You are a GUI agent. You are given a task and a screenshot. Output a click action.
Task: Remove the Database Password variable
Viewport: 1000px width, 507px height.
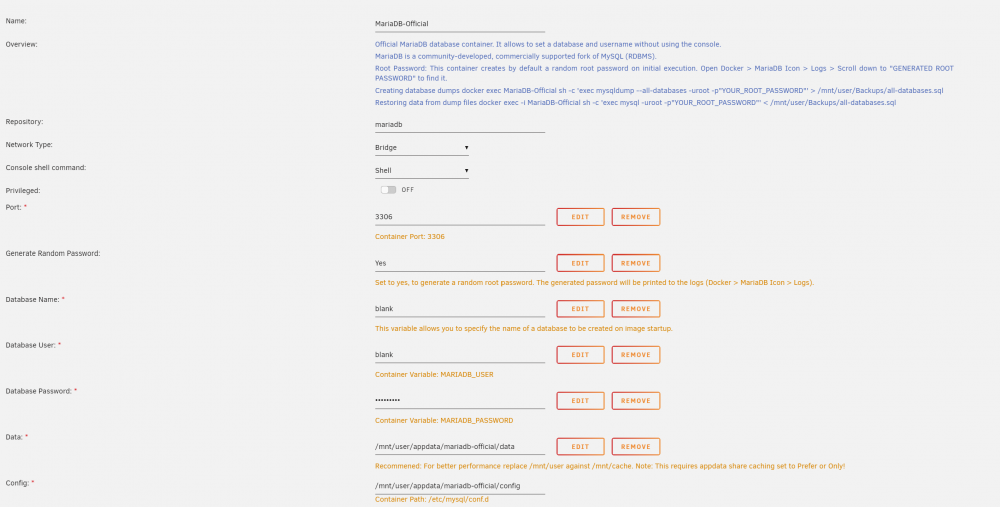(x=636, y=400)
